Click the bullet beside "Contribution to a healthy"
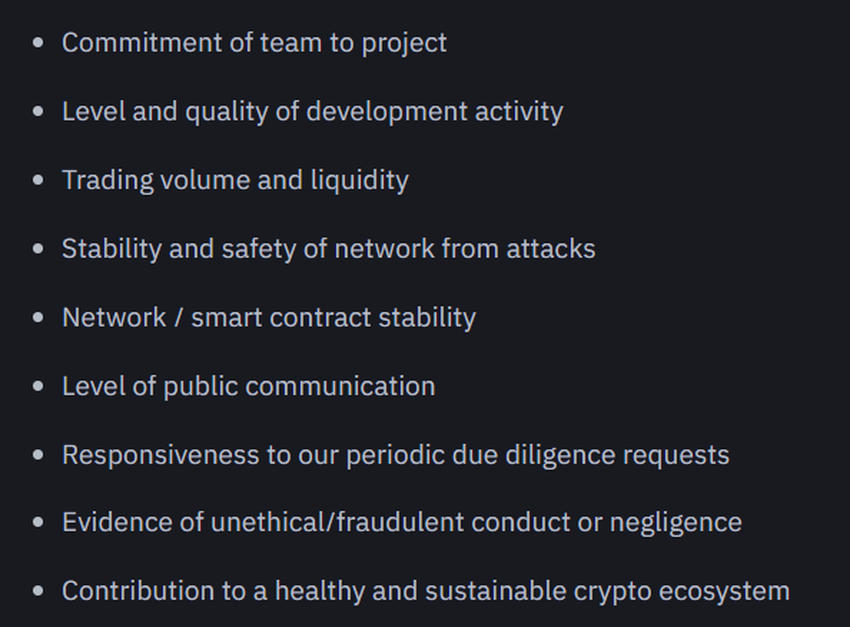 38,591
